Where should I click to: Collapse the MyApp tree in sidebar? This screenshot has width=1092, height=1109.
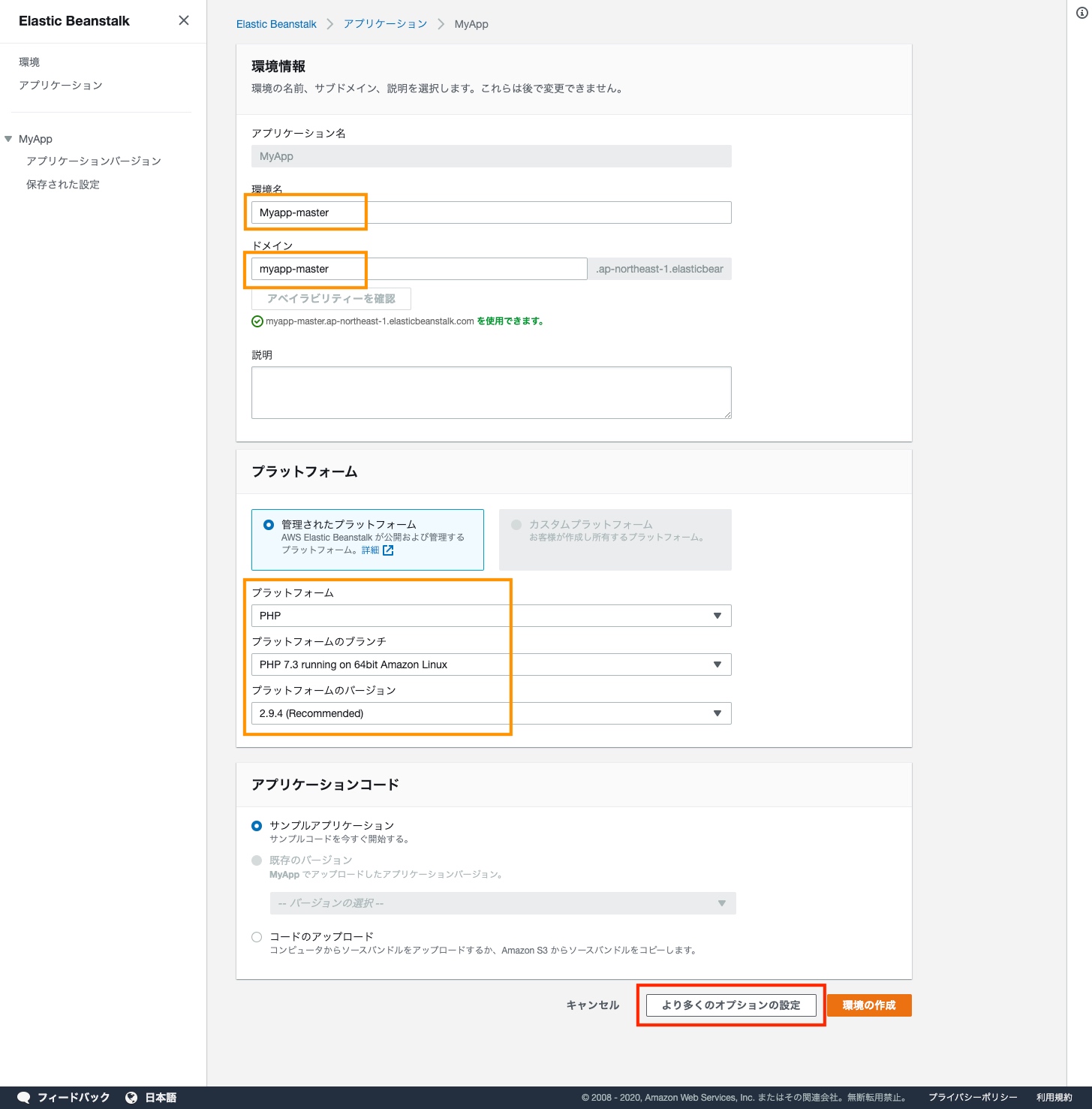[9, 139]
